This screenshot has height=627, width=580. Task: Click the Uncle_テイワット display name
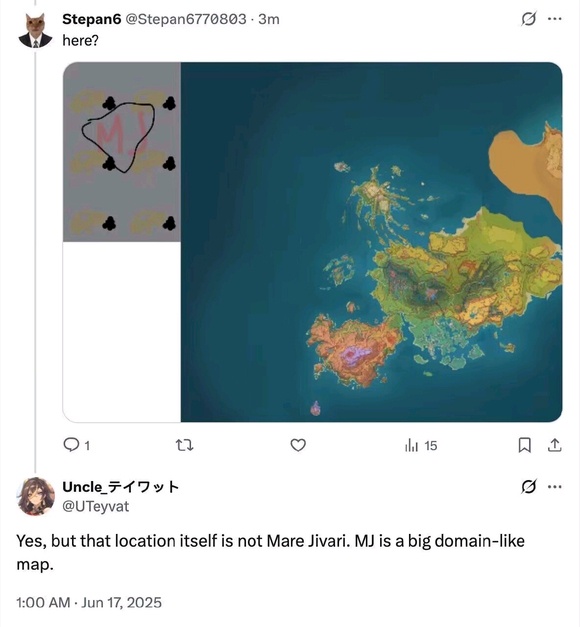(120, 487)
